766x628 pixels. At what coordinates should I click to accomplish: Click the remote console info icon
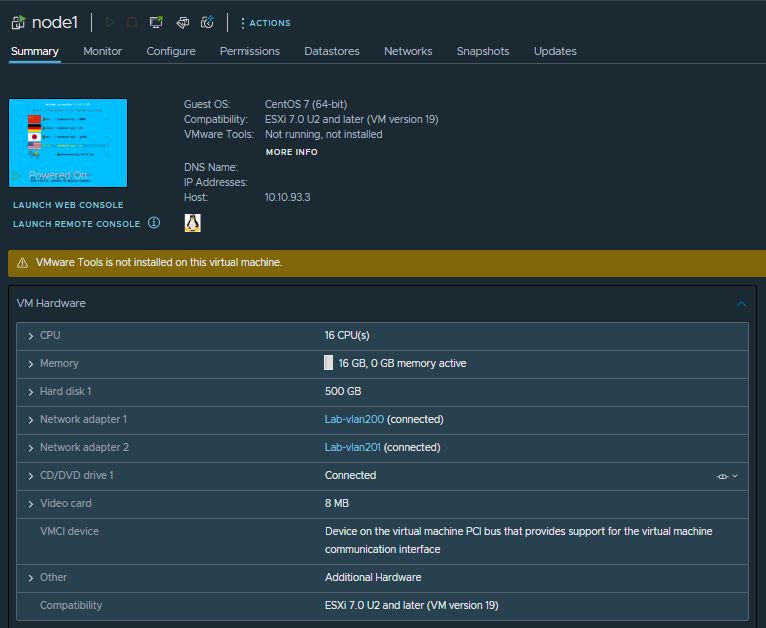click(154, 223)
